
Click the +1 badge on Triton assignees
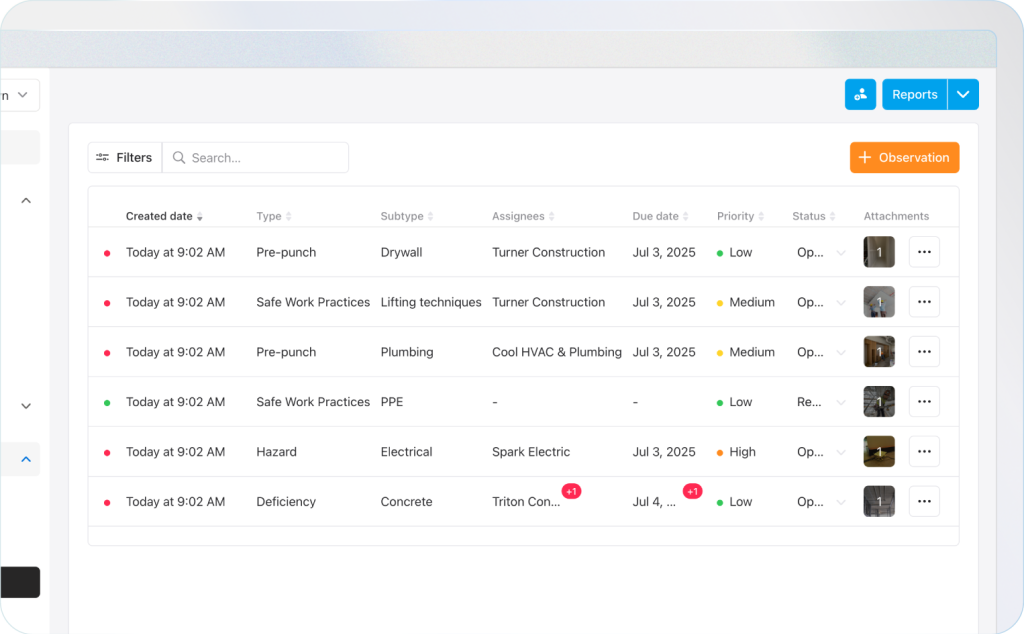point(571,491)
